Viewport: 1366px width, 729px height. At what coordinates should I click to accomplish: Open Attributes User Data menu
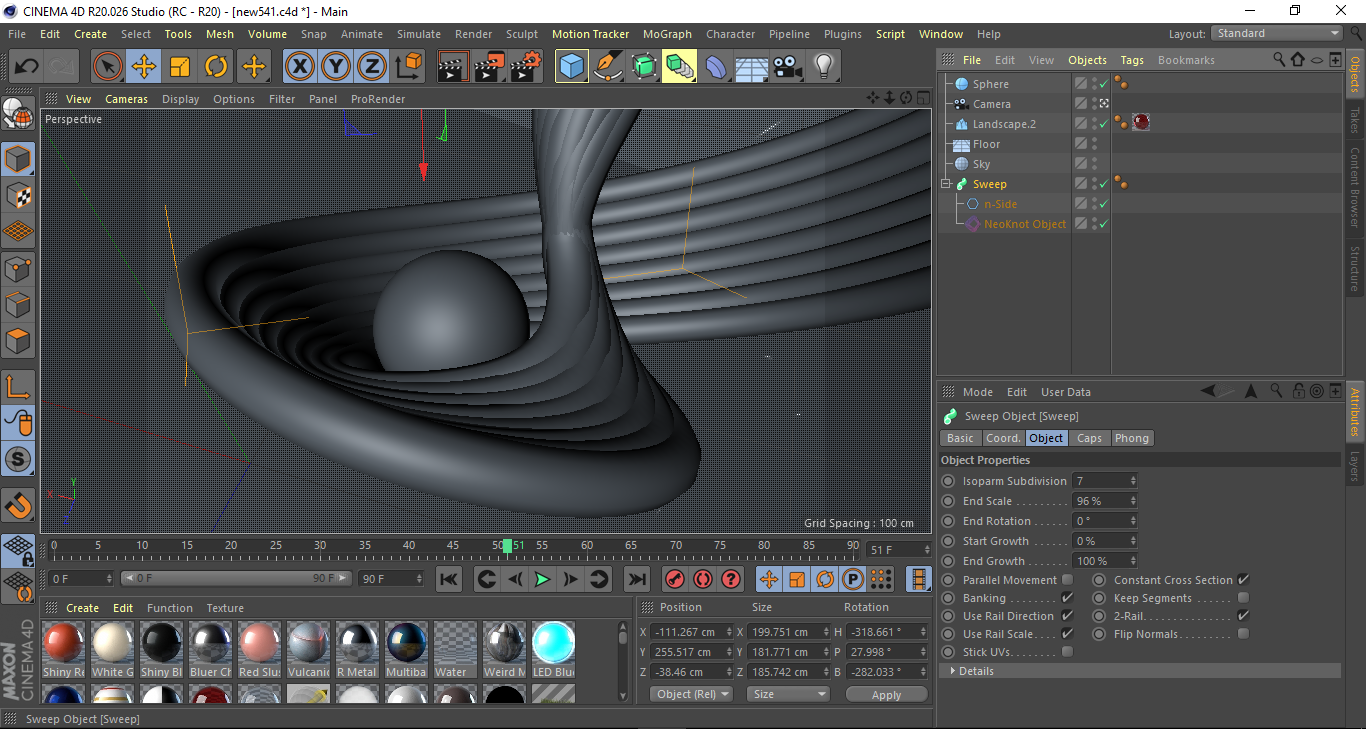pyautogui.click(x=1065, y=392)
